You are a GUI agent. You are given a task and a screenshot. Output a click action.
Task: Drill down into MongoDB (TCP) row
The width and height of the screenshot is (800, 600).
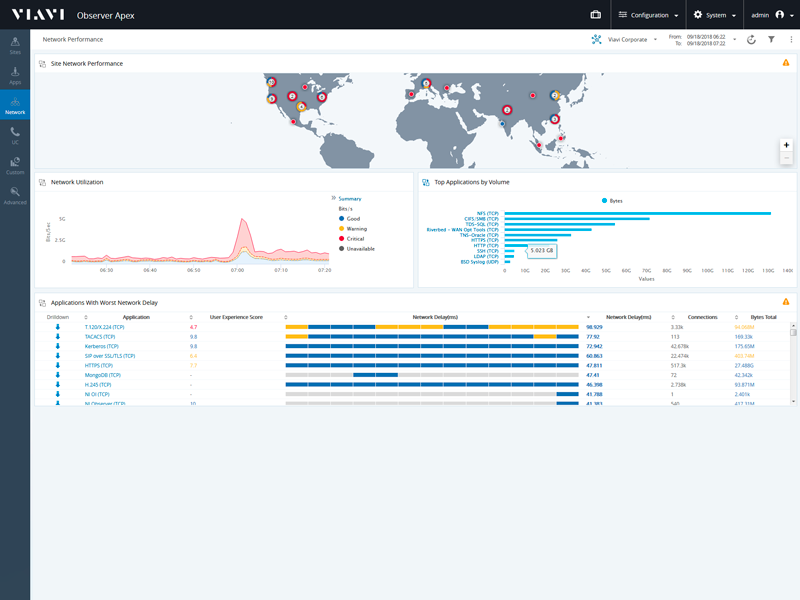tap(58, 375)
